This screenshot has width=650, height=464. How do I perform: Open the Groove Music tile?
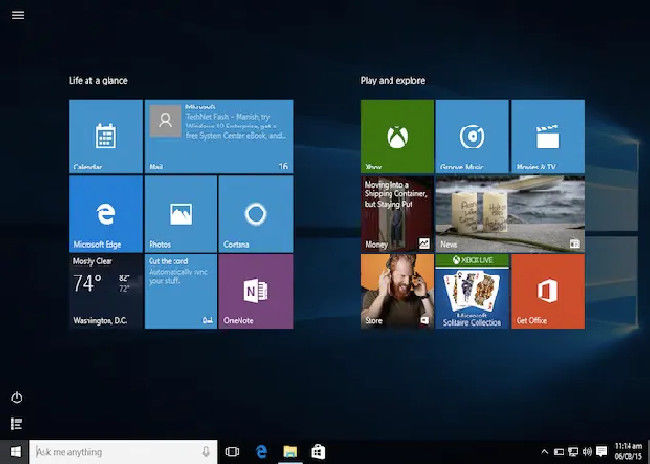tap(472, 136)
